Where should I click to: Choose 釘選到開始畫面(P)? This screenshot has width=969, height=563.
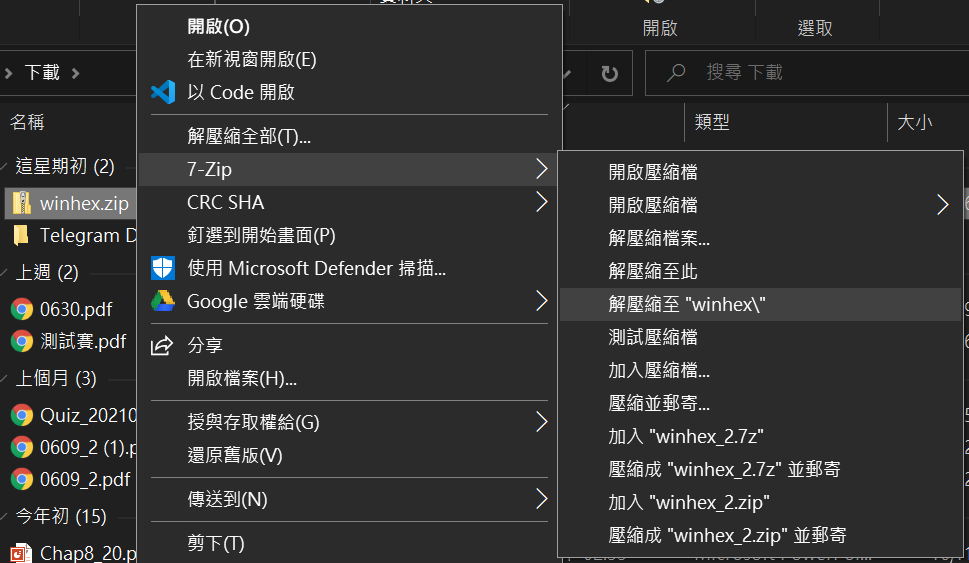point(349,235)
